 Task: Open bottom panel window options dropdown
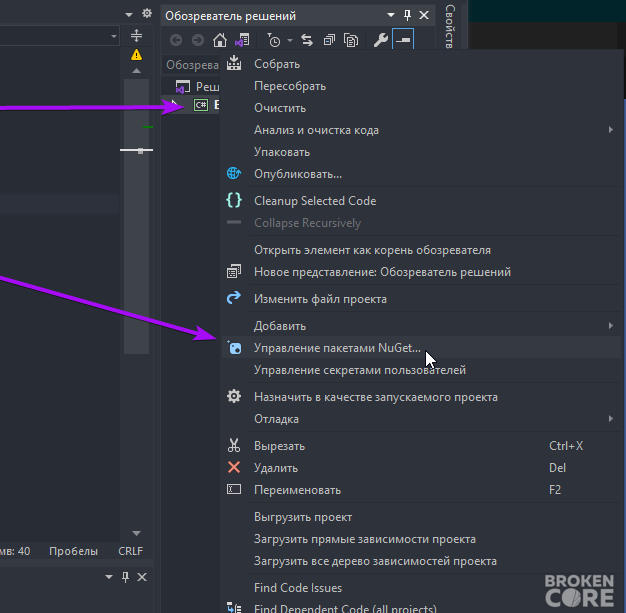pyautogui.click(x=109, y=577)
